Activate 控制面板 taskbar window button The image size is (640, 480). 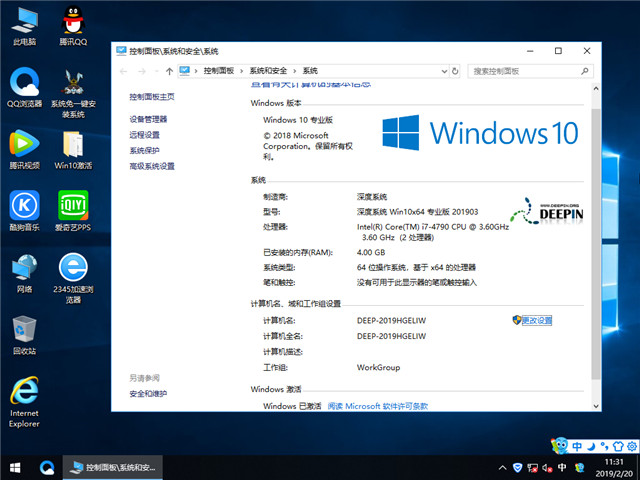click(x=113, y=468)
